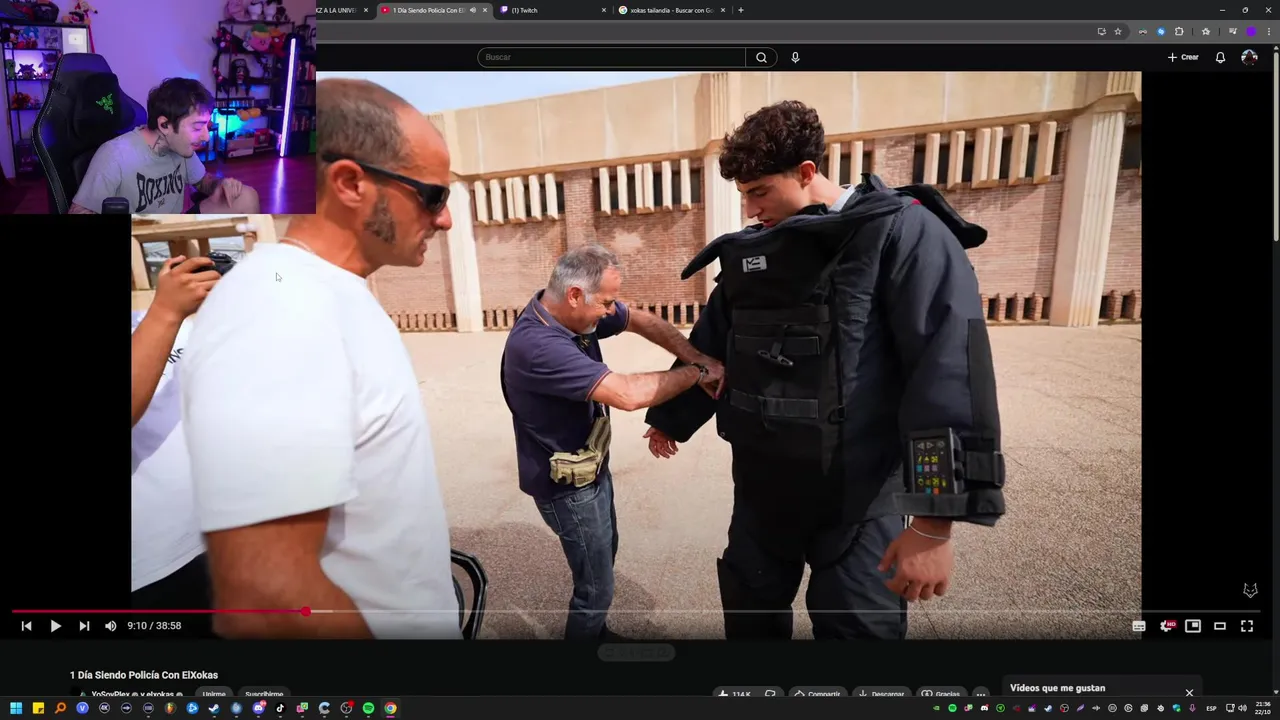Image resolution: width=1280 pixels, height=720 pixels.
Task: Open Chrome extensions puzzle icon
Action: (1179, 31)
